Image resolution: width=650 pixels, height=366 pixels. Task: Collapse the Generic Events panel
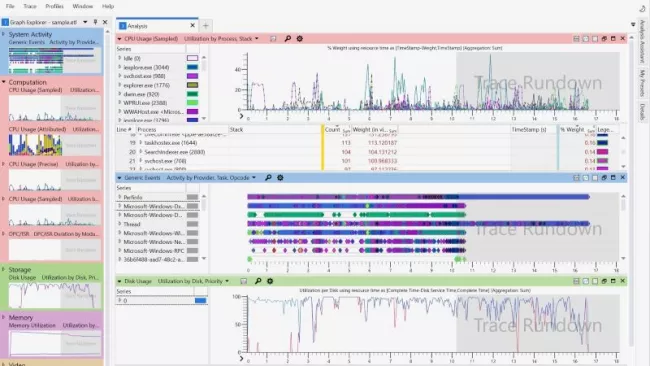pos(119,178)
